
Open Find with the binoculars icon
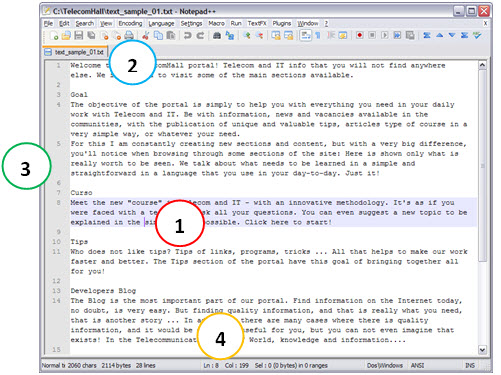(x=217, y=35)
